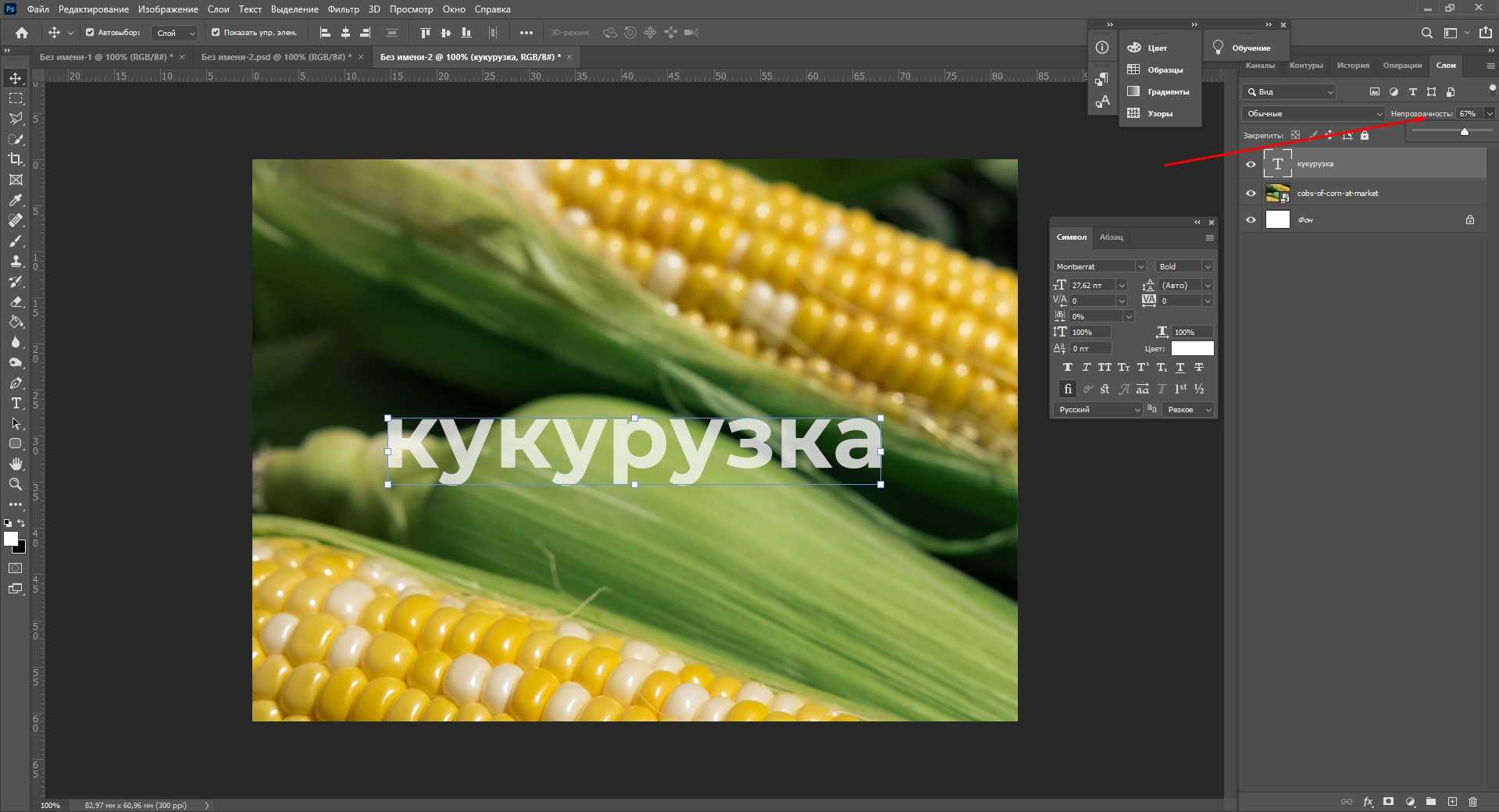The height and width of the screenshot is (812, 1499).
Task: Open the Обучение panel
Action: [1251, 48]
